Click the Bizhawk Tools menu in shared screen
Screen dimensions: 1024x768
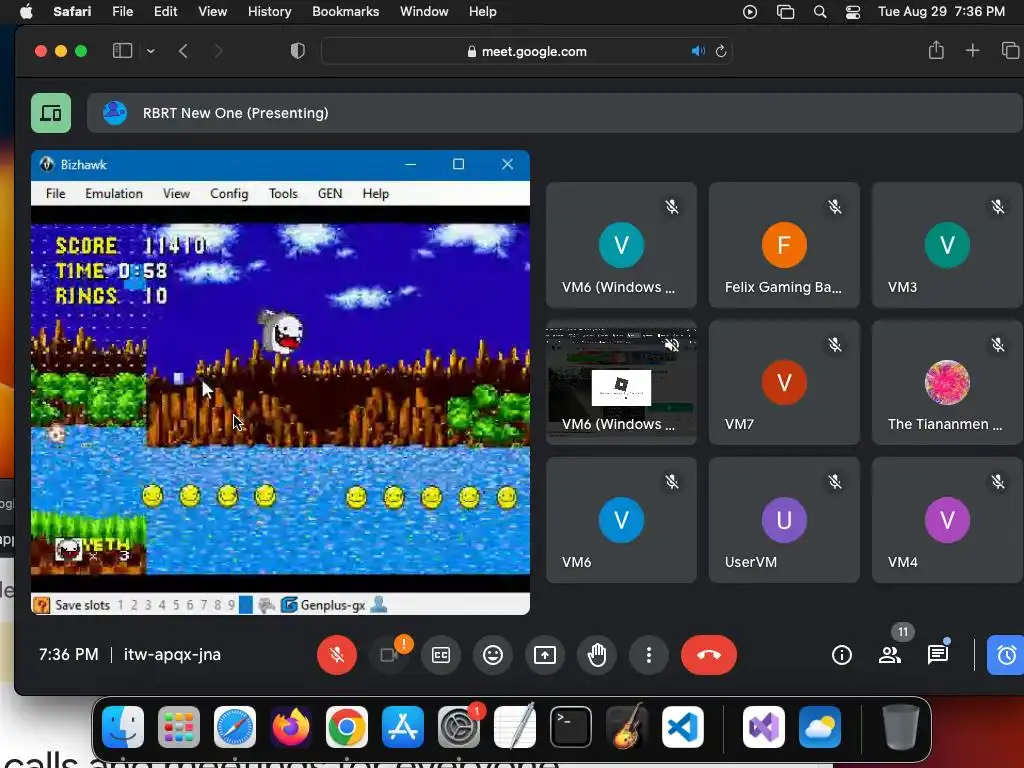pyautogui.click(x=283, y=193)
